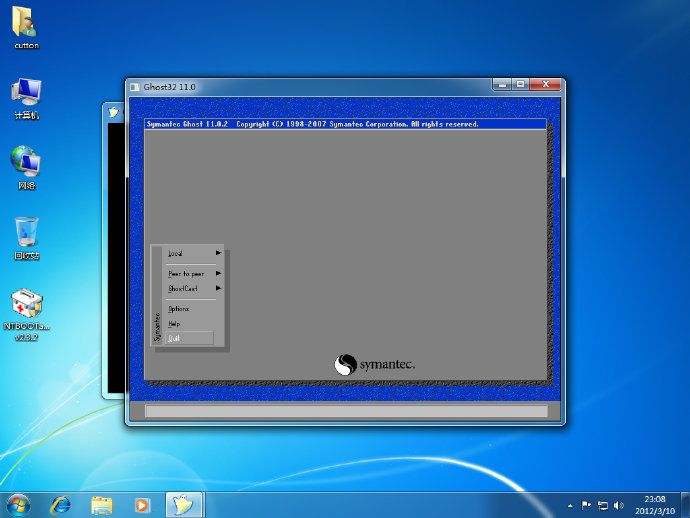This screenshot has height=518, width=690.
Task: Expand the Peer to peer submenu arrow
Action: pyautogui.click(x=218, y=273)
